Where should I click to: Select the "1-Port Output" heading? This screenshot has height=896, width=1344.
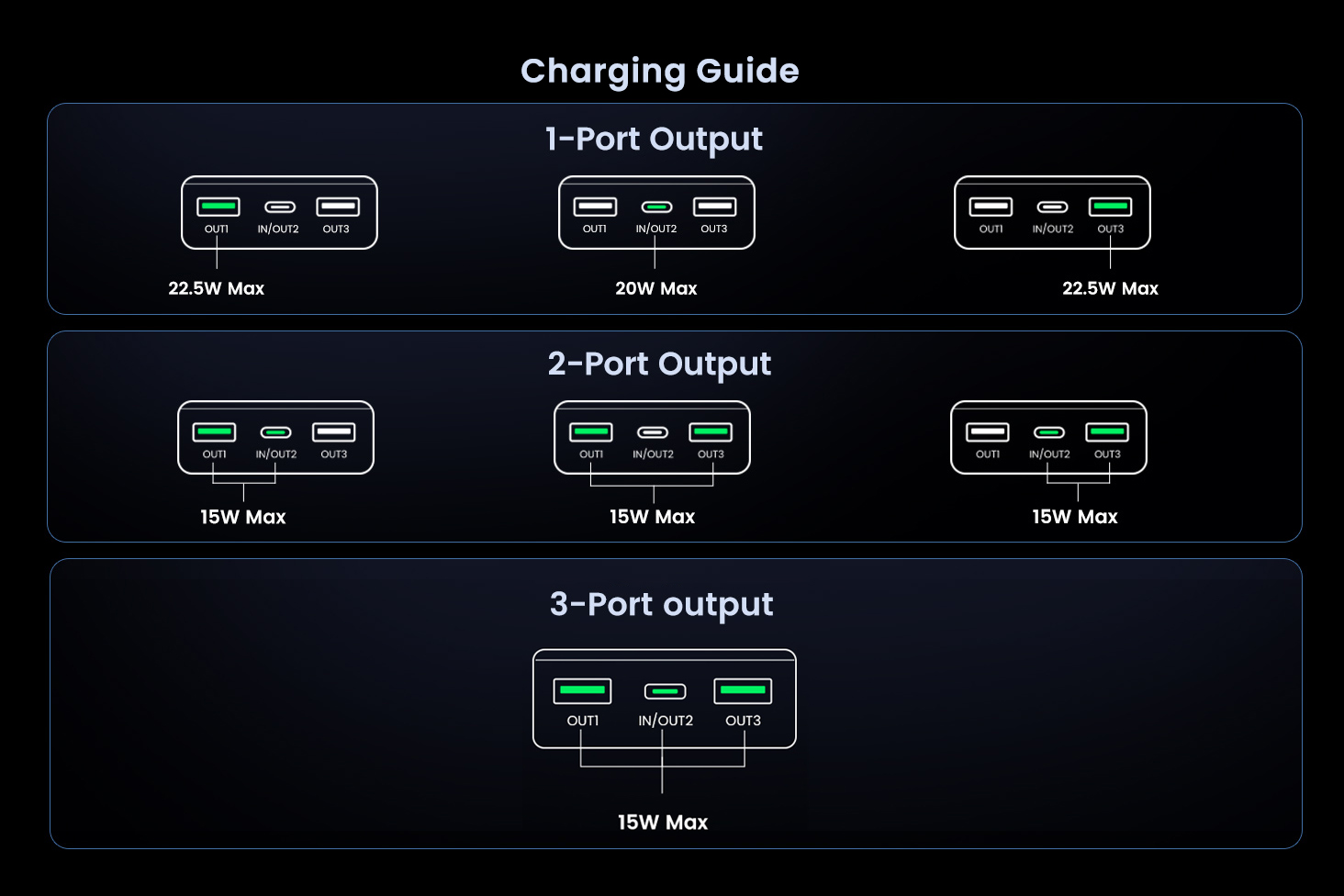[654, 140]
